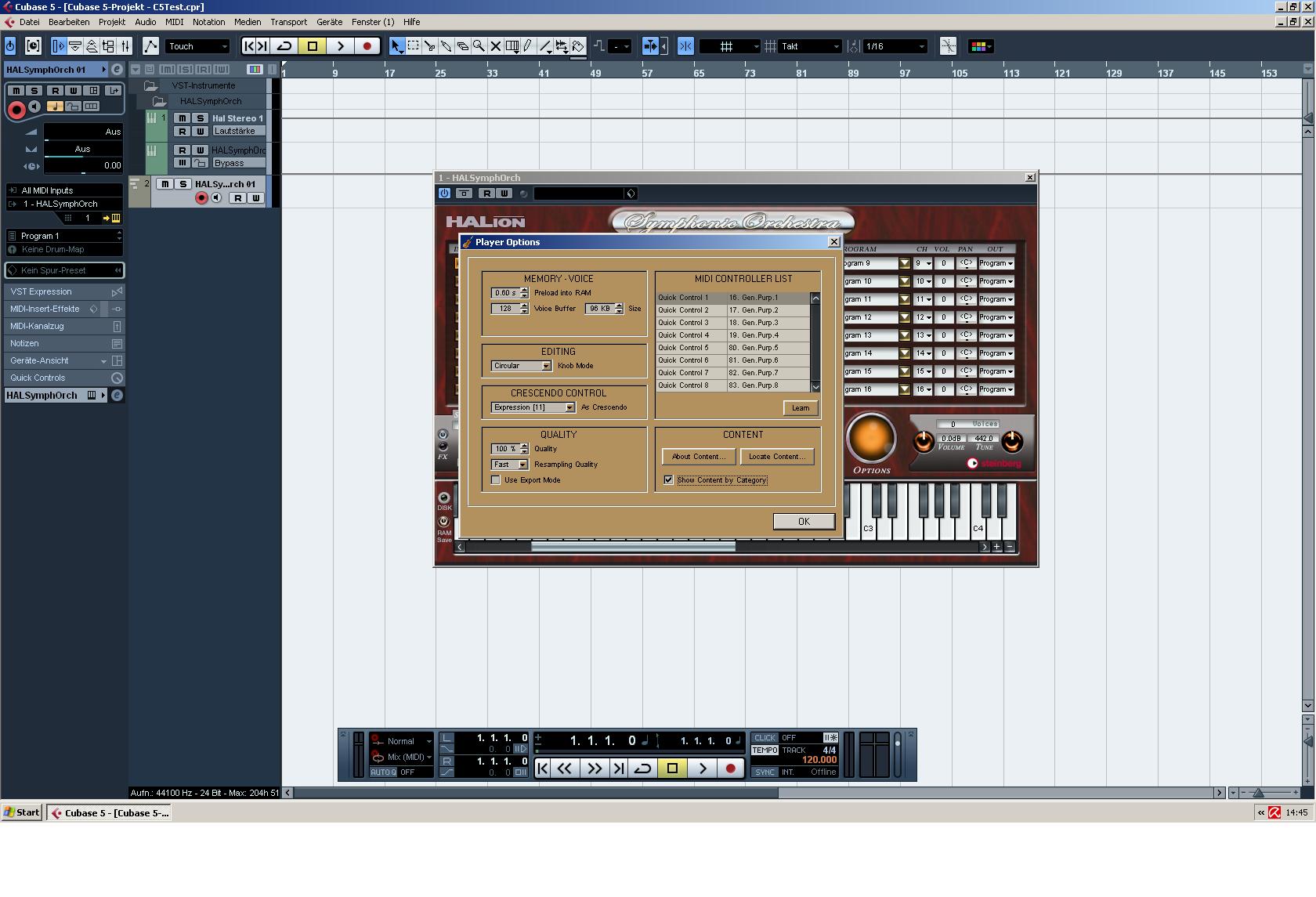Screen dimensions: 1316x897
Task: Click About Content... button
Action: 699,457
